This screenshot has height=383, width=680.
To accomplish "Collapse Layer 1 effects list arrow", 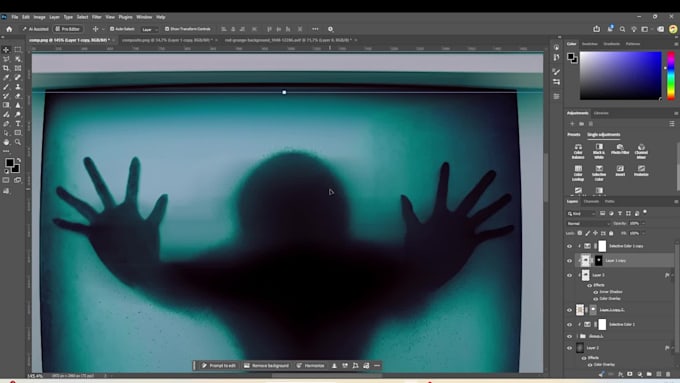I will point(673,275).
